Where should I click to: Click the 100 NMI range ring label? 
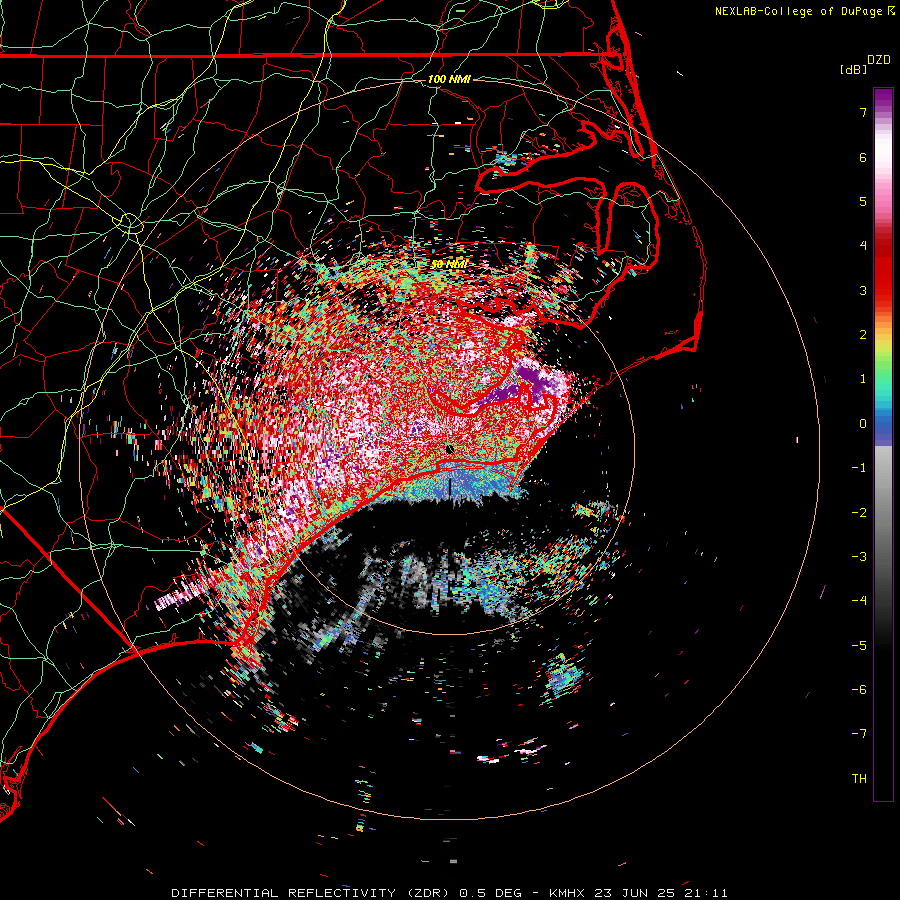[449, 79]
